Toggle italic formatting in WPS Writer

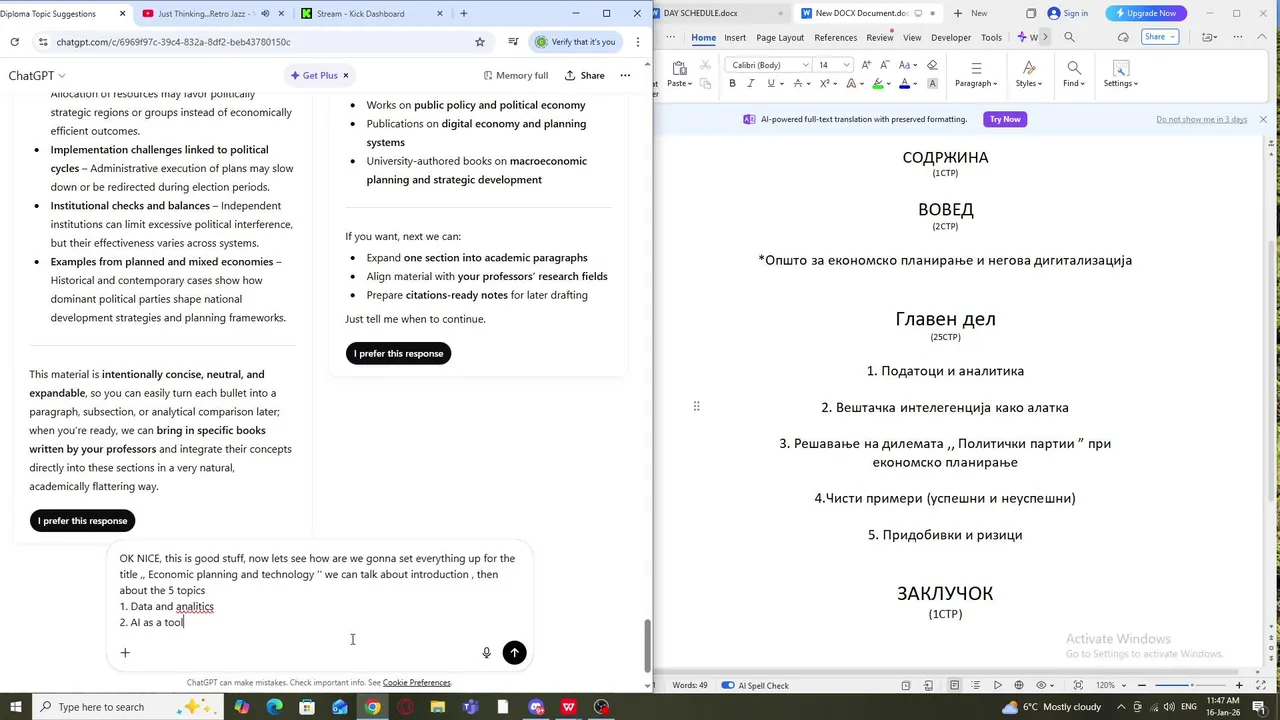click(x=751, y=84)
